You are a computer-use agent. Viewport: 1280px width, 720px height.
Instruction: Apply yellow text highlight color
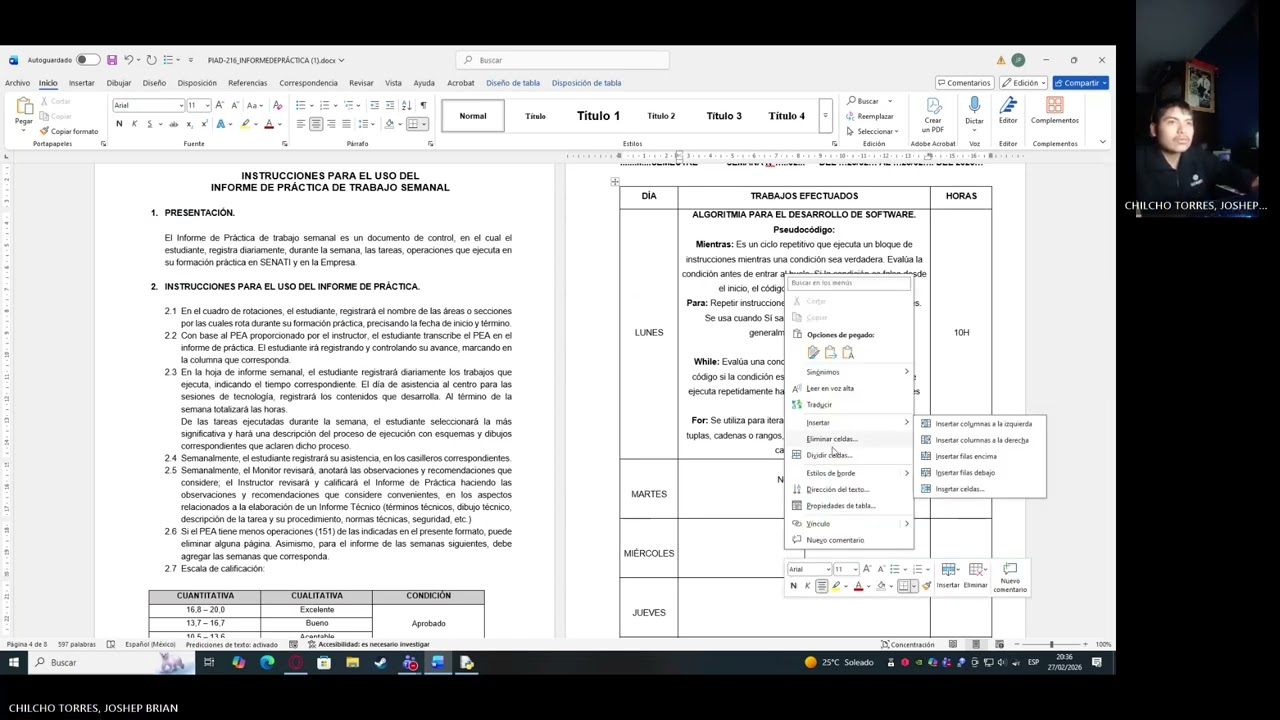coord(244,124)
